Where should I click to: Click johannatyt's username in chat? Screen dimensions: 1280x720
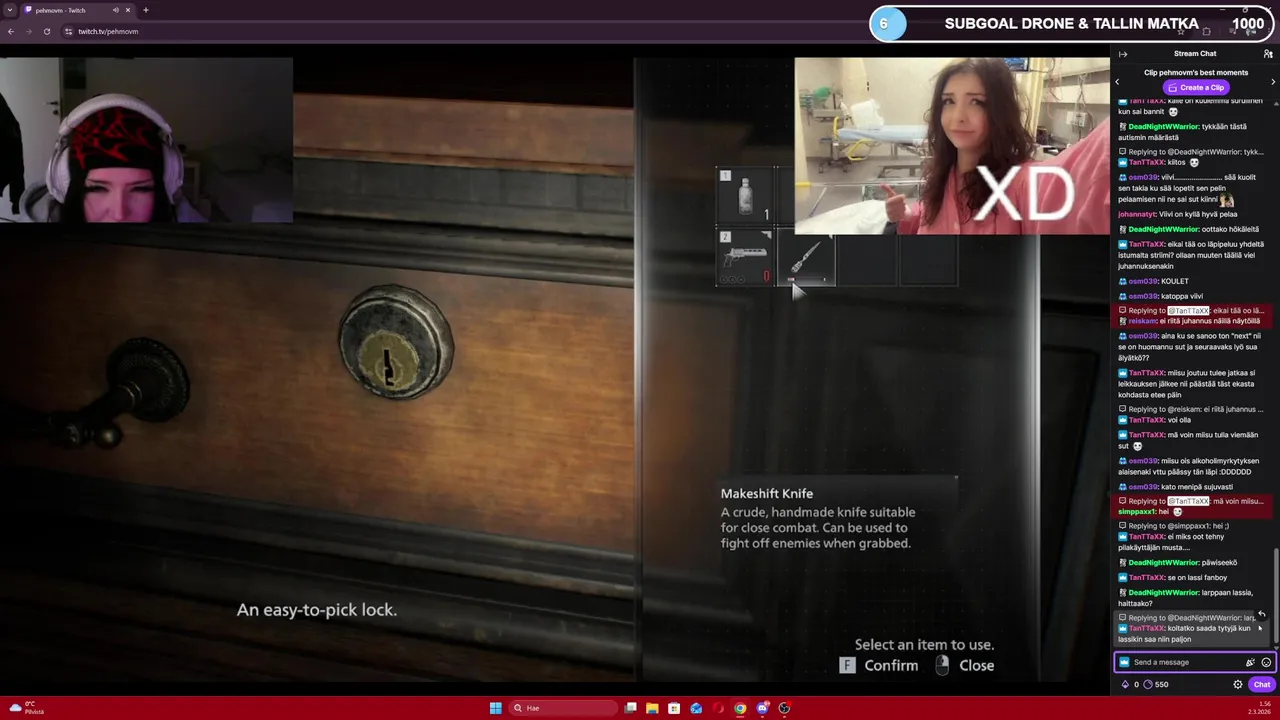pos(1137,214)
